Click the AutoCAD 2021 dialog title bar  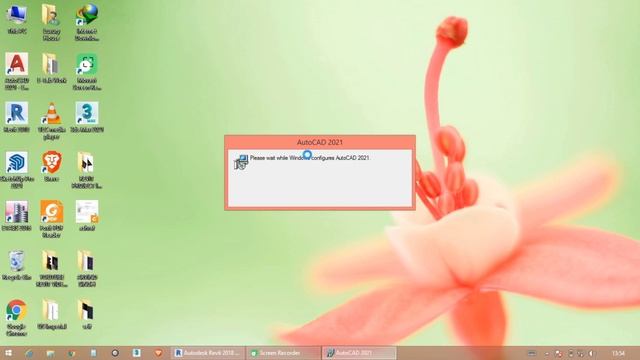(320, 142)
